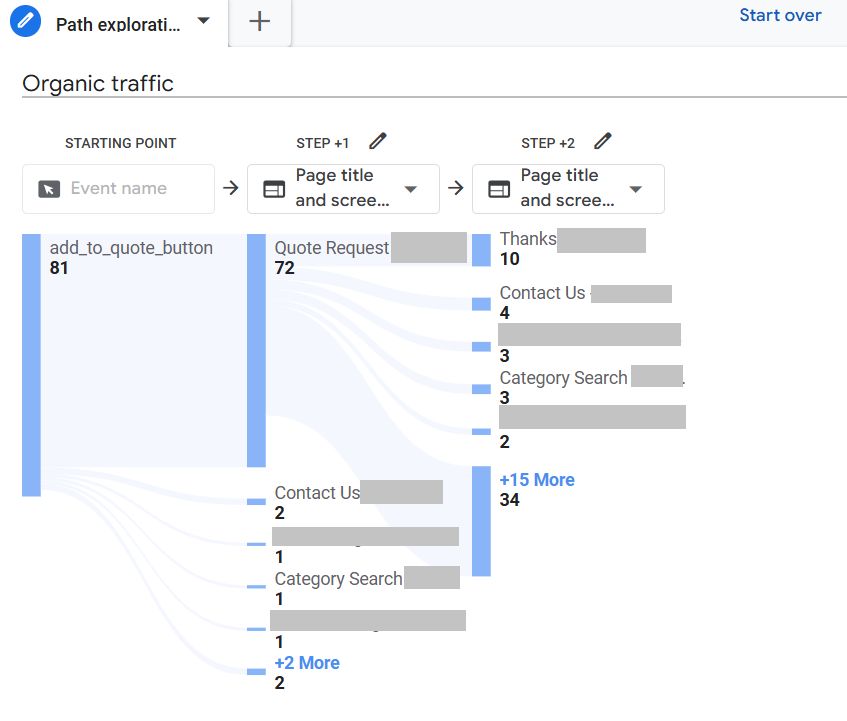
Task: Click the pencil icon next to STEP +2
Action: [x=602, y=142]
